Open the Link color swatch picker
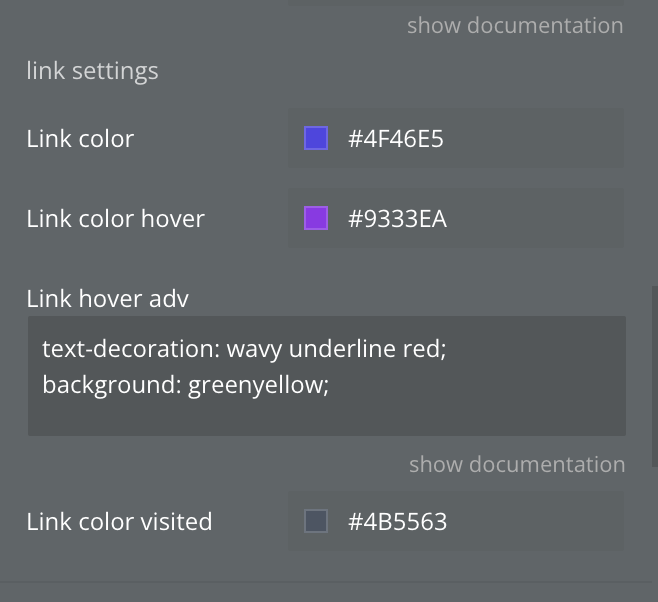This screenshot has height=602, width=658. (316, 138)
